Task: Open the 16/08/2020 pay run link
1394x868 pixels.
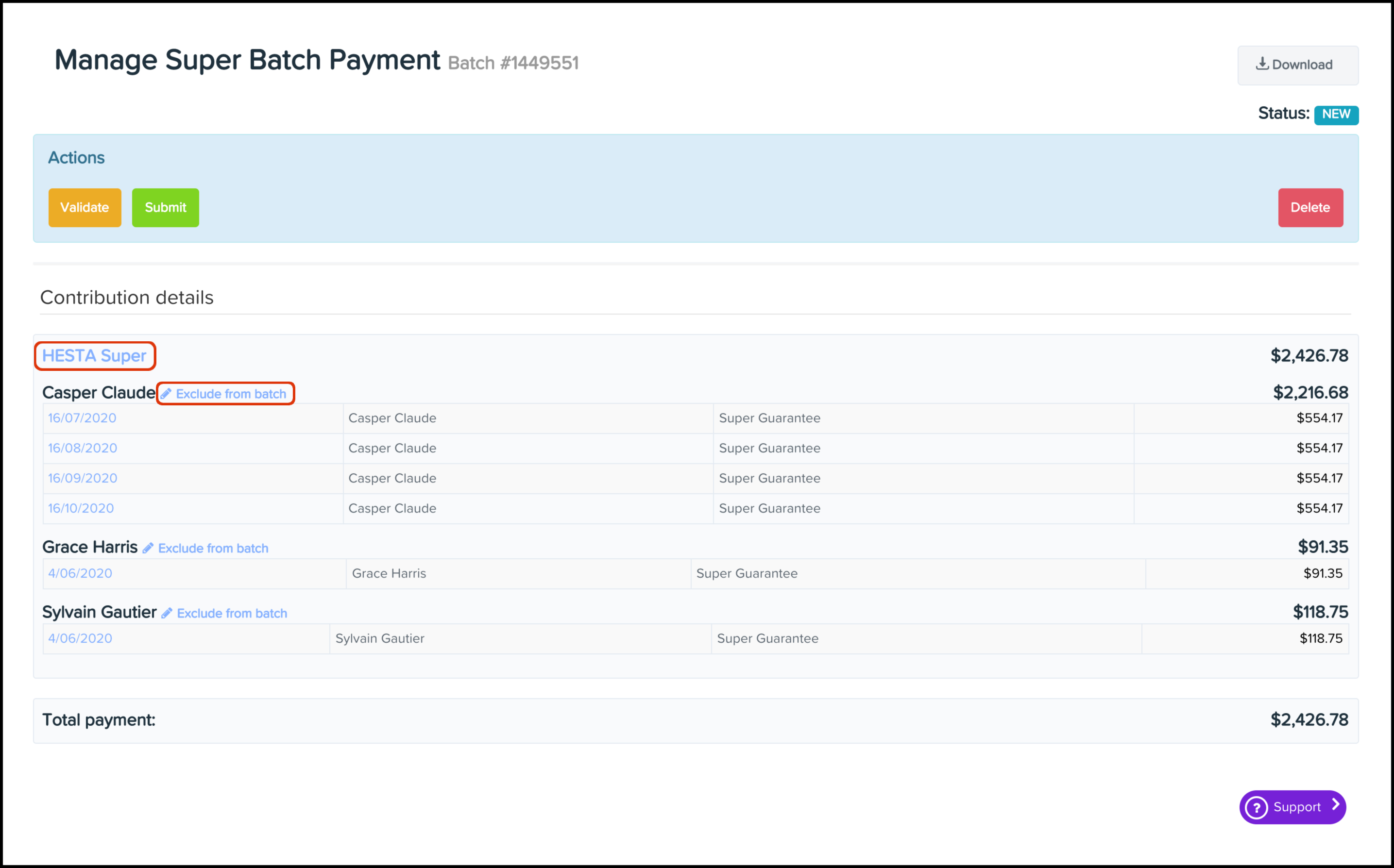Action: pos(83,448)
